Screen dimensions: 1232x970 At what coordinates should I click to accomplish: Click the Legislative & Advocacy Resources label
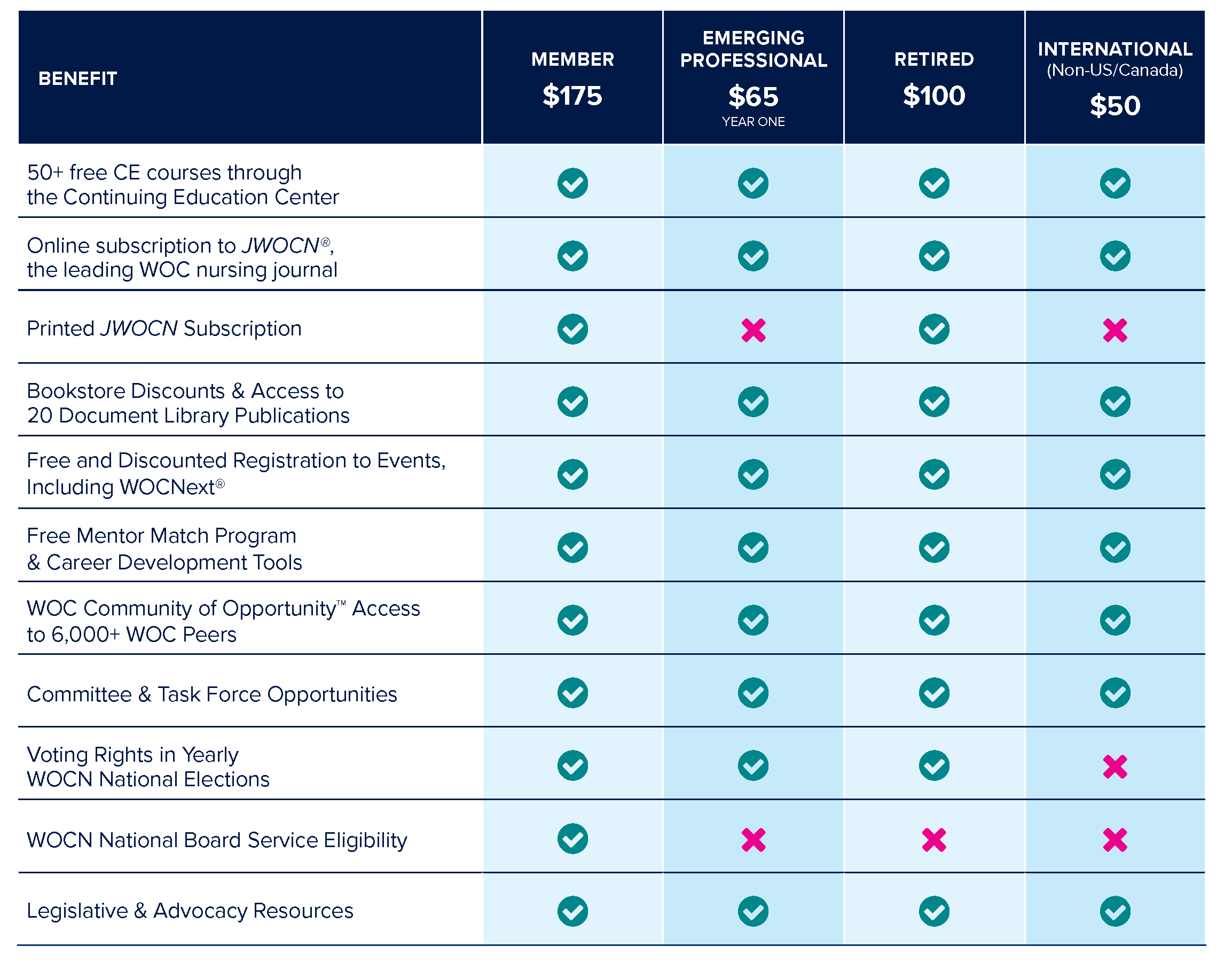tap(190, 910)
